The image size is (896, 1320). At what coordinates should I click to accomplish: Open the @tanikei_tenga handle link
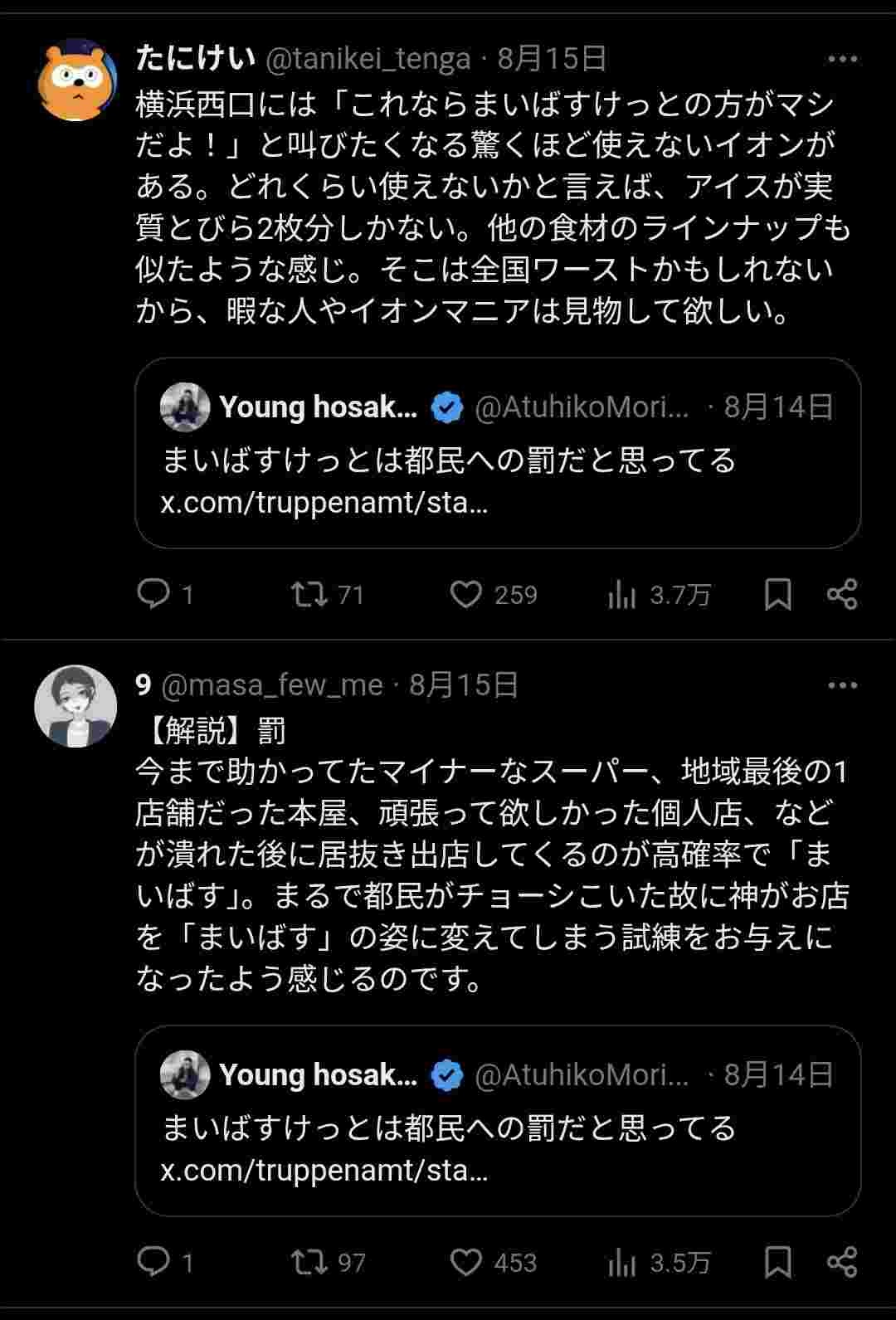pos(368,60)
